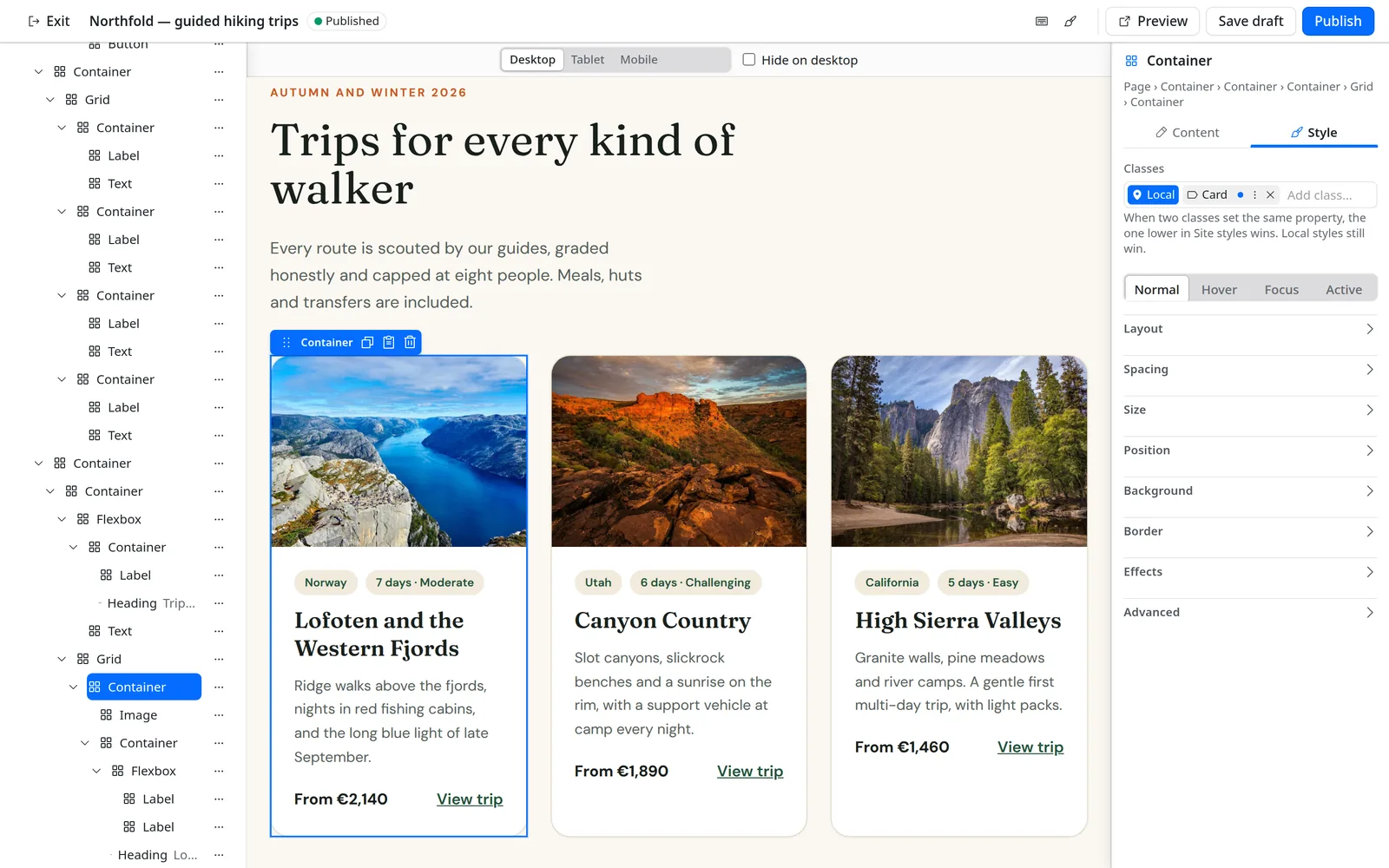1389x868 pixels.
Task: Open the Style tab
Action: [x=1313, y=133]
